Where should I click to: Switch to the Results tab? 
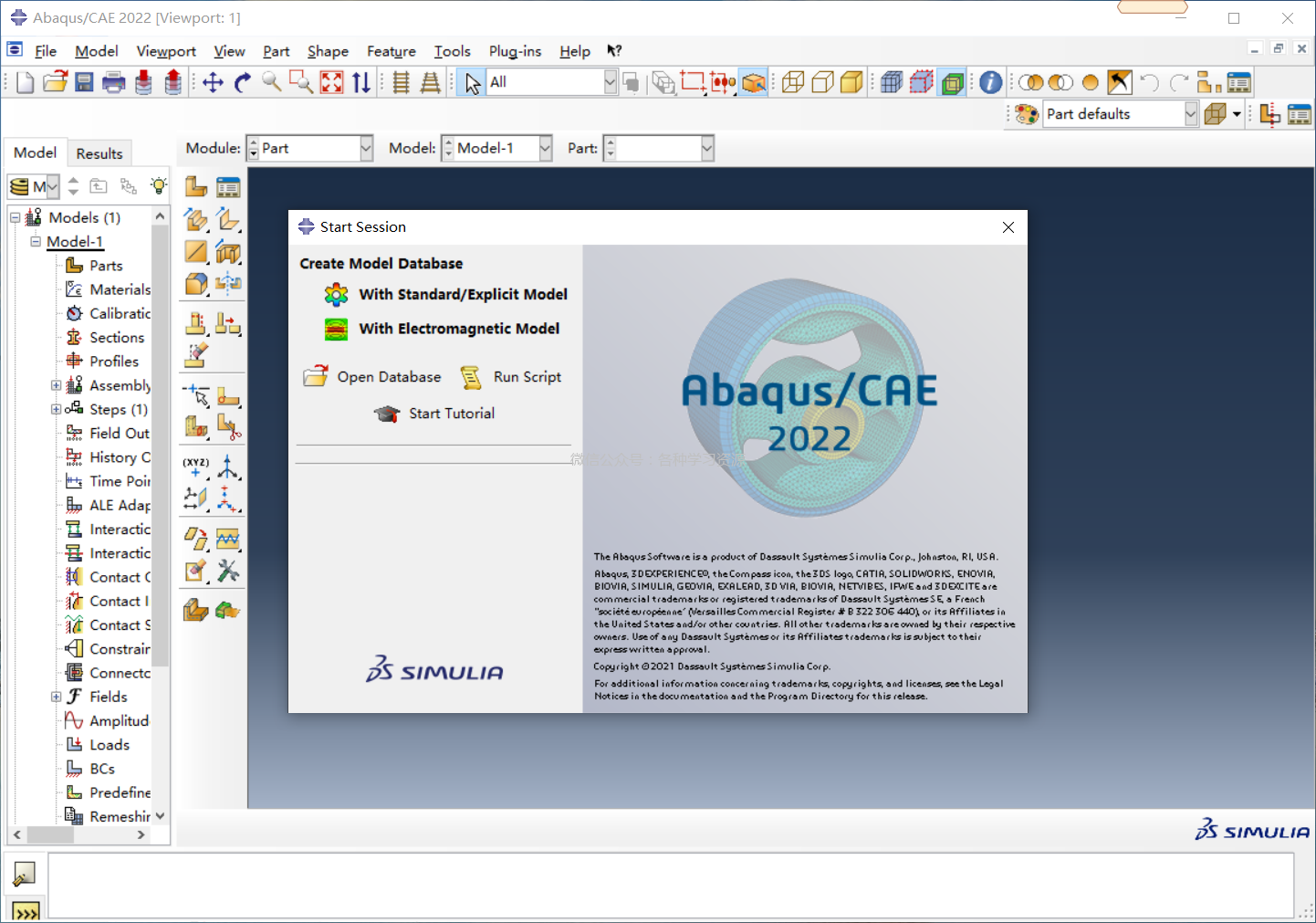click(99, 153)
